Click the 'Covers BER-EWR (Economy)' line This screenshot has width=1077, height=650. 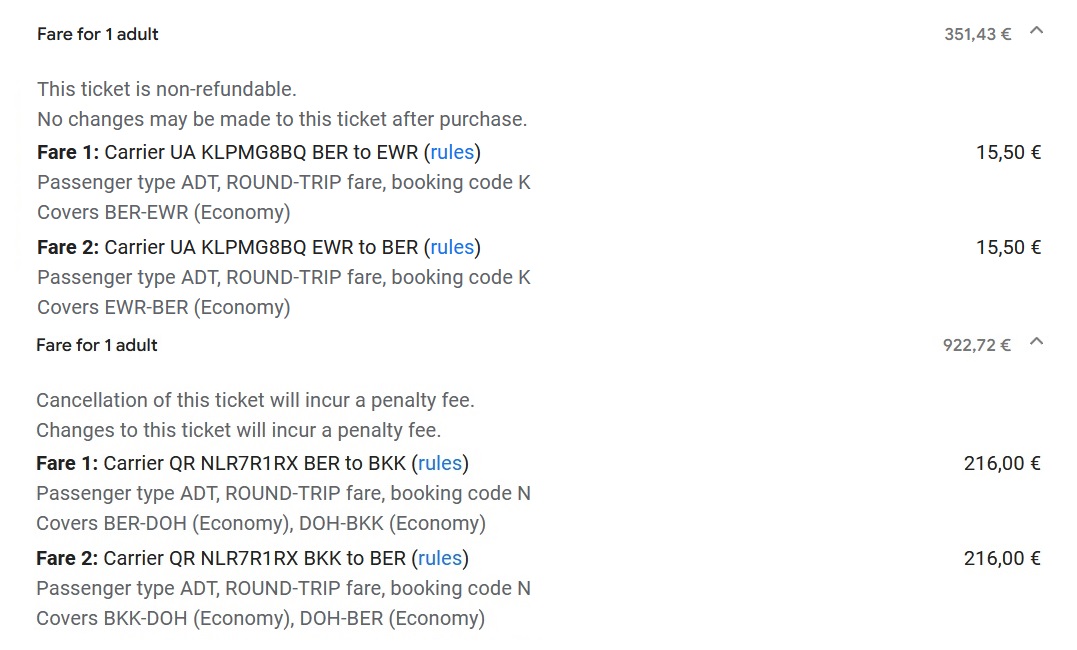coord(163,212)
